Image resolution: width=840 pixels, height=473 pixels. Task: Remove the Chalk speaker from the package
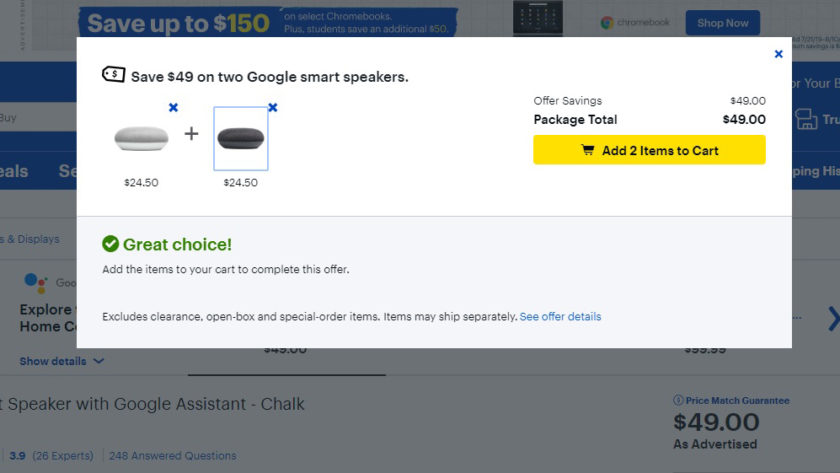click(x=173, y=108)
